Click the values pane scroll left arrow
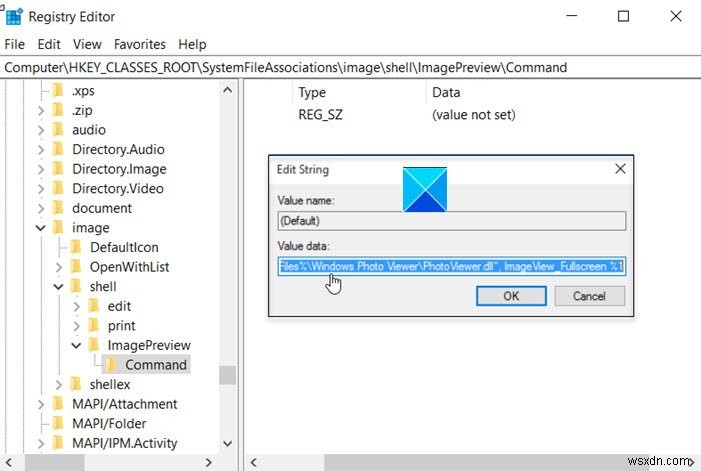 coord(253,462)
